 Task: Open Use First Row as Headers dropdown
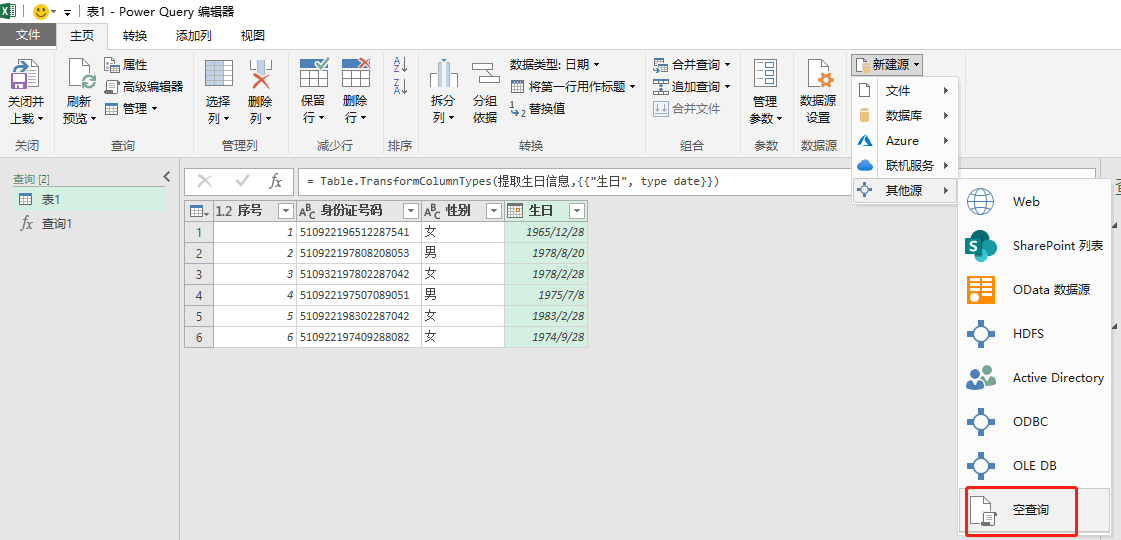coord(573,87)
